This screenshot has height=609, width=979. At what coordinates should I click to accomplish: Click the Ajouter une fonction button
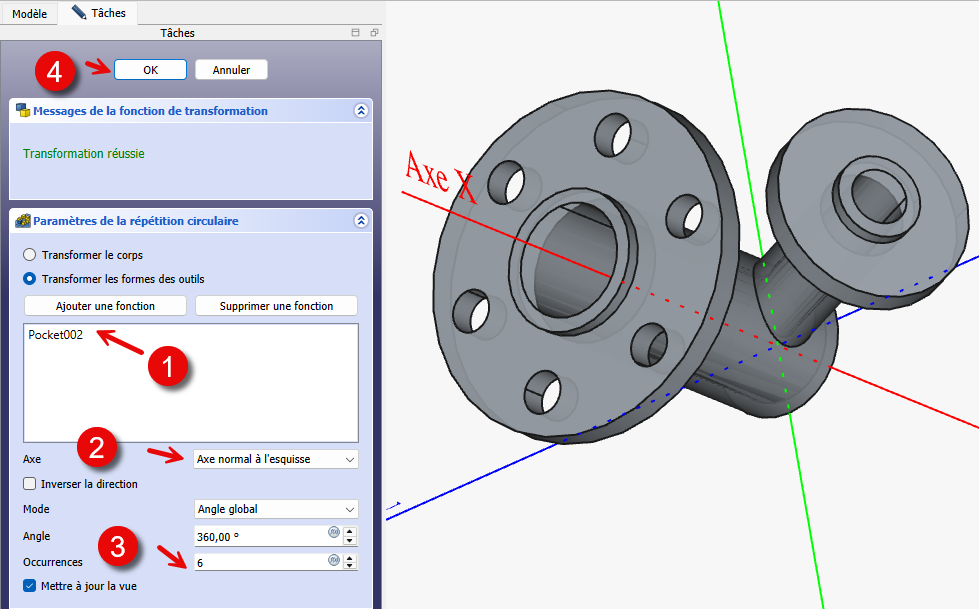click(105, 306)
